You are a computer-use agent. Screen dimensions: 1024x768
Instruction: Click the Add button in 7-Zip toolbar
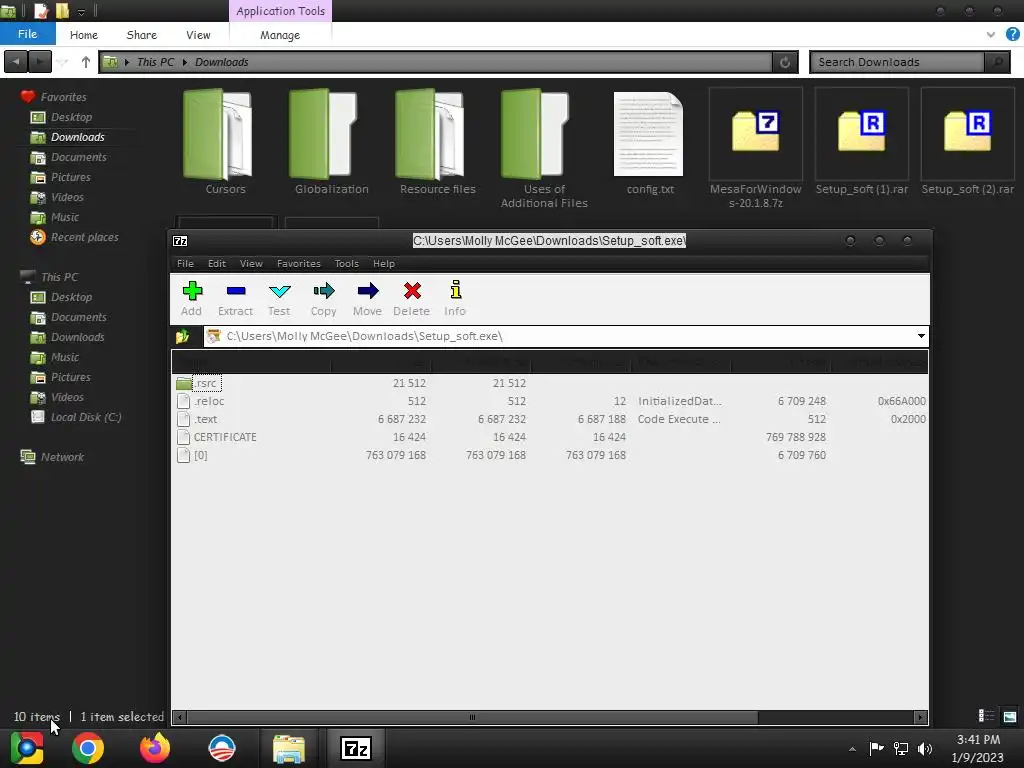click(191, 299)
